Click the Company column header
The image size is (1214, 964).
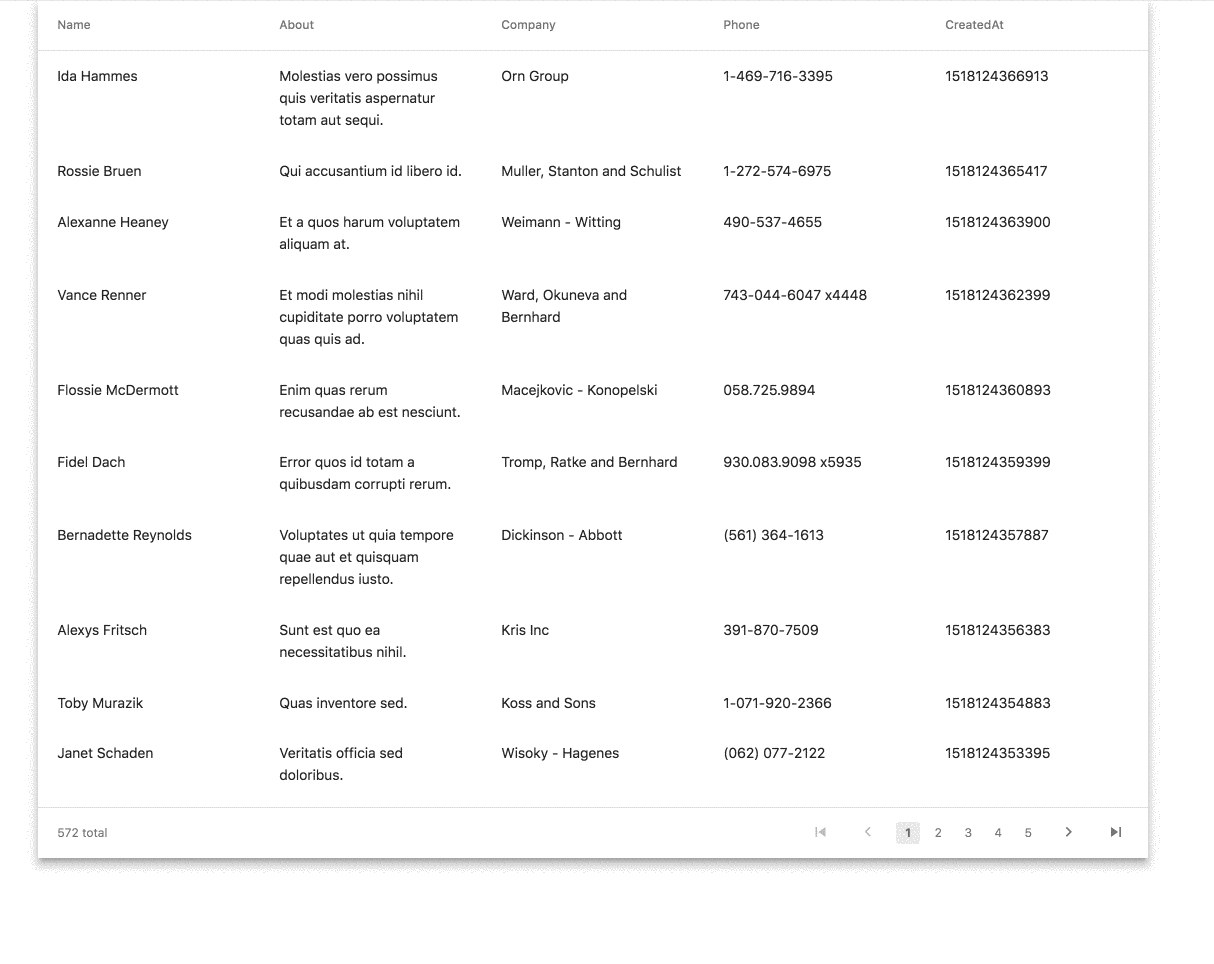click(528, 25)
